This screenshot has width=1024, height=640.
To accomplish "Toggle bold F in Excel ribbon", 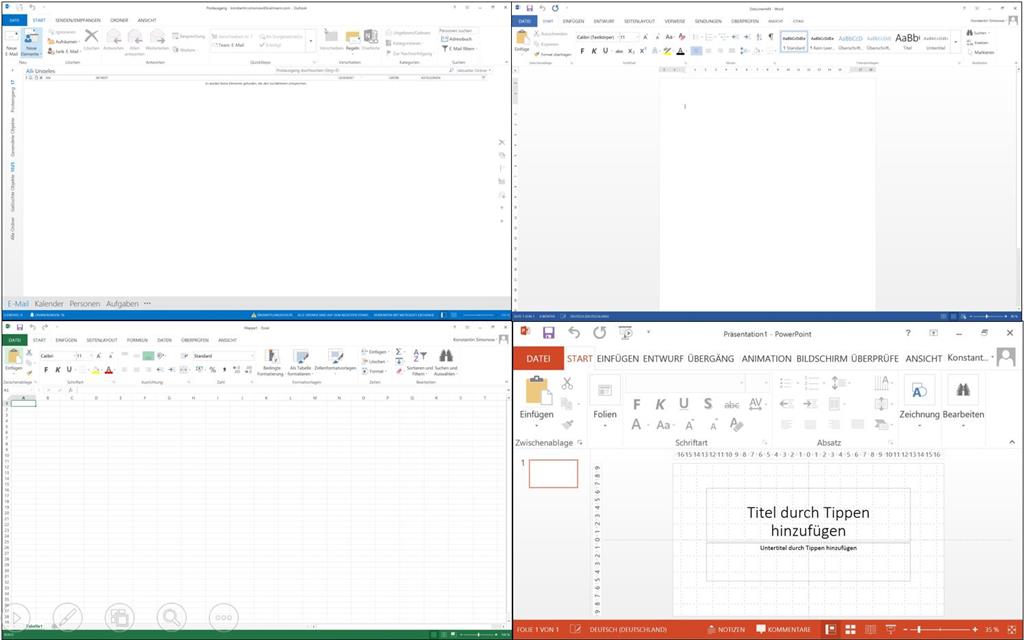I will coord(46,370).
